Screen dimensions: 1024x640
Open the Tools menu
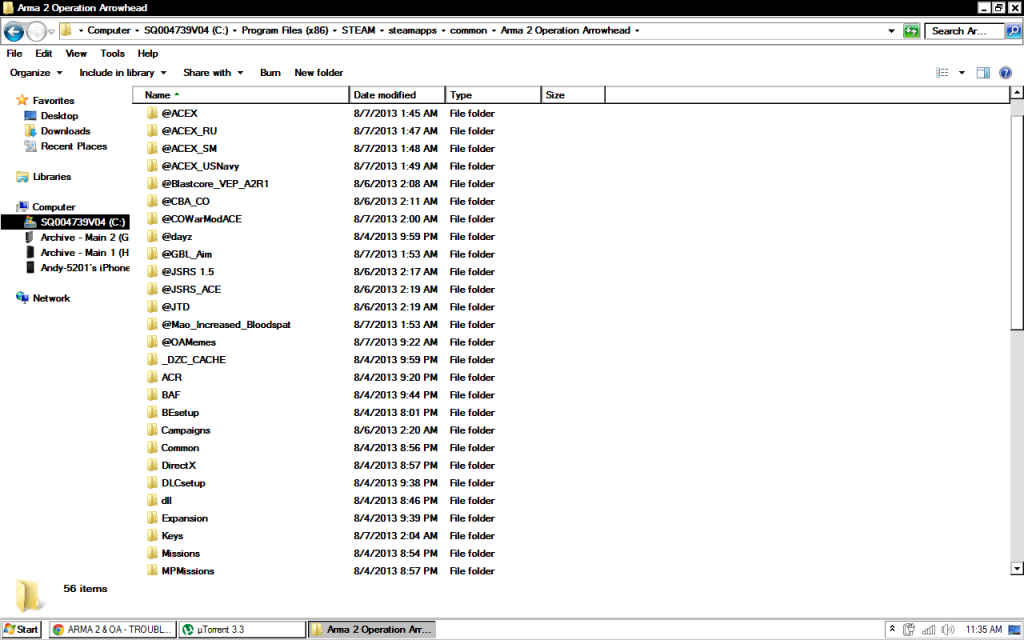(x=112, y=54)
